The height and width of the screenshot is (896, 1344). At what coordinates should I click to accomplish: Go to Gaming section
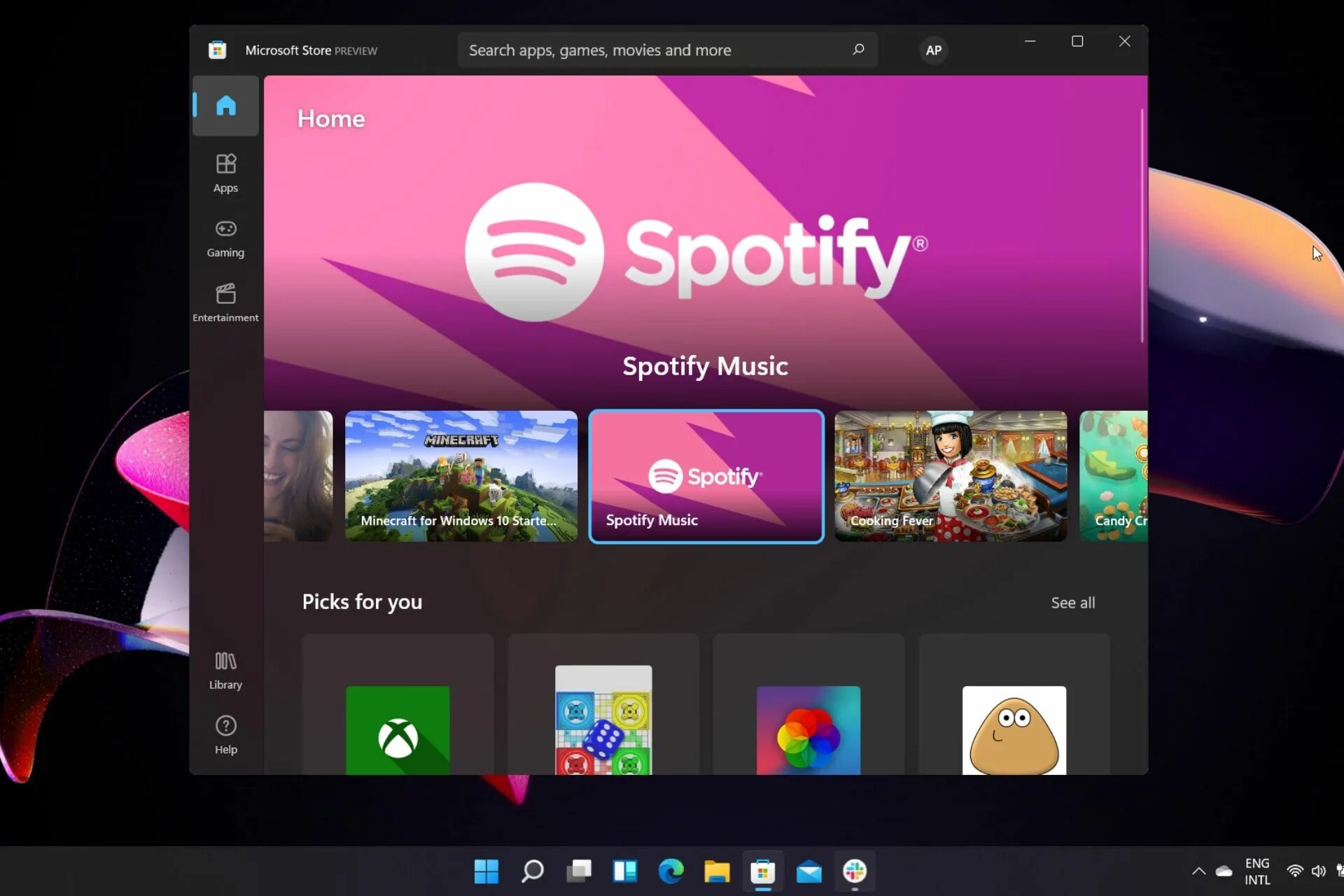pyautogui.click(x=225, y=238)
